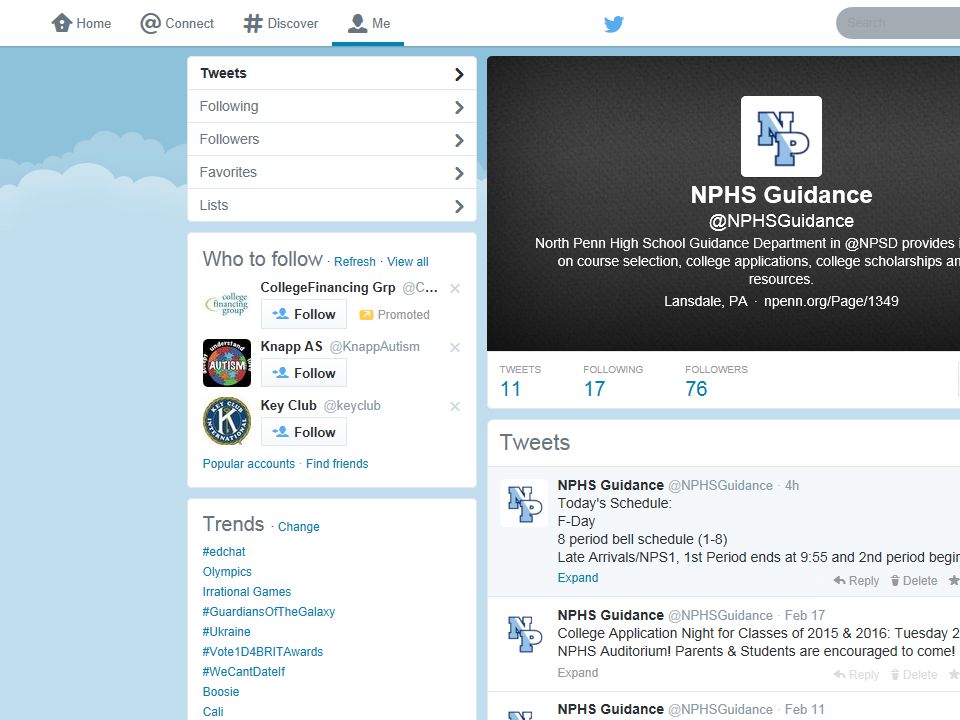Screen dimensions: 960x720
Task: Click chevron arrow beside Lists
Action: coord(459,206)
